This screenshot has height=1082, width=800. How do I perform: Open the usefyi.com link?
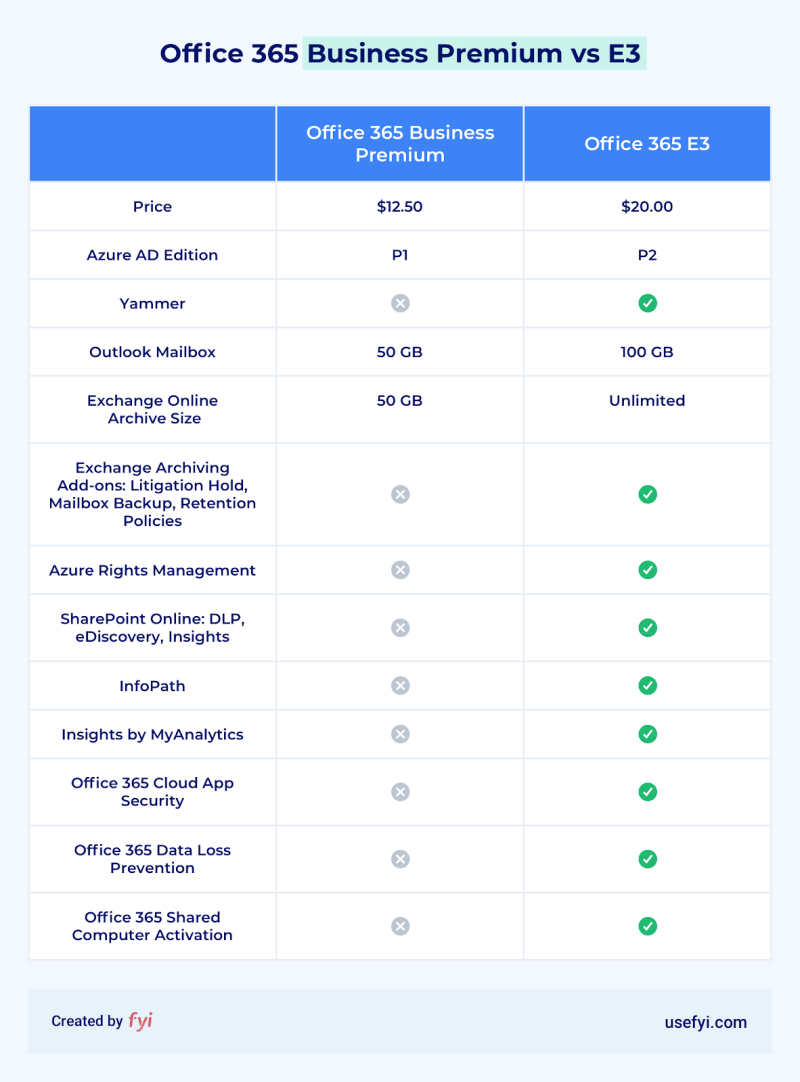click(705, 1022)
